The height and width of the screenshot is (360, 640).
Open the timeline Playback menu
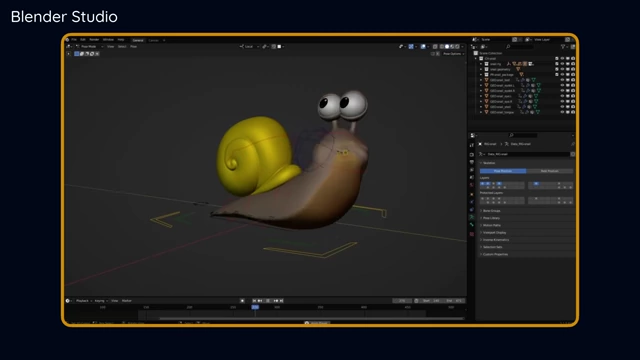point(83,301)
